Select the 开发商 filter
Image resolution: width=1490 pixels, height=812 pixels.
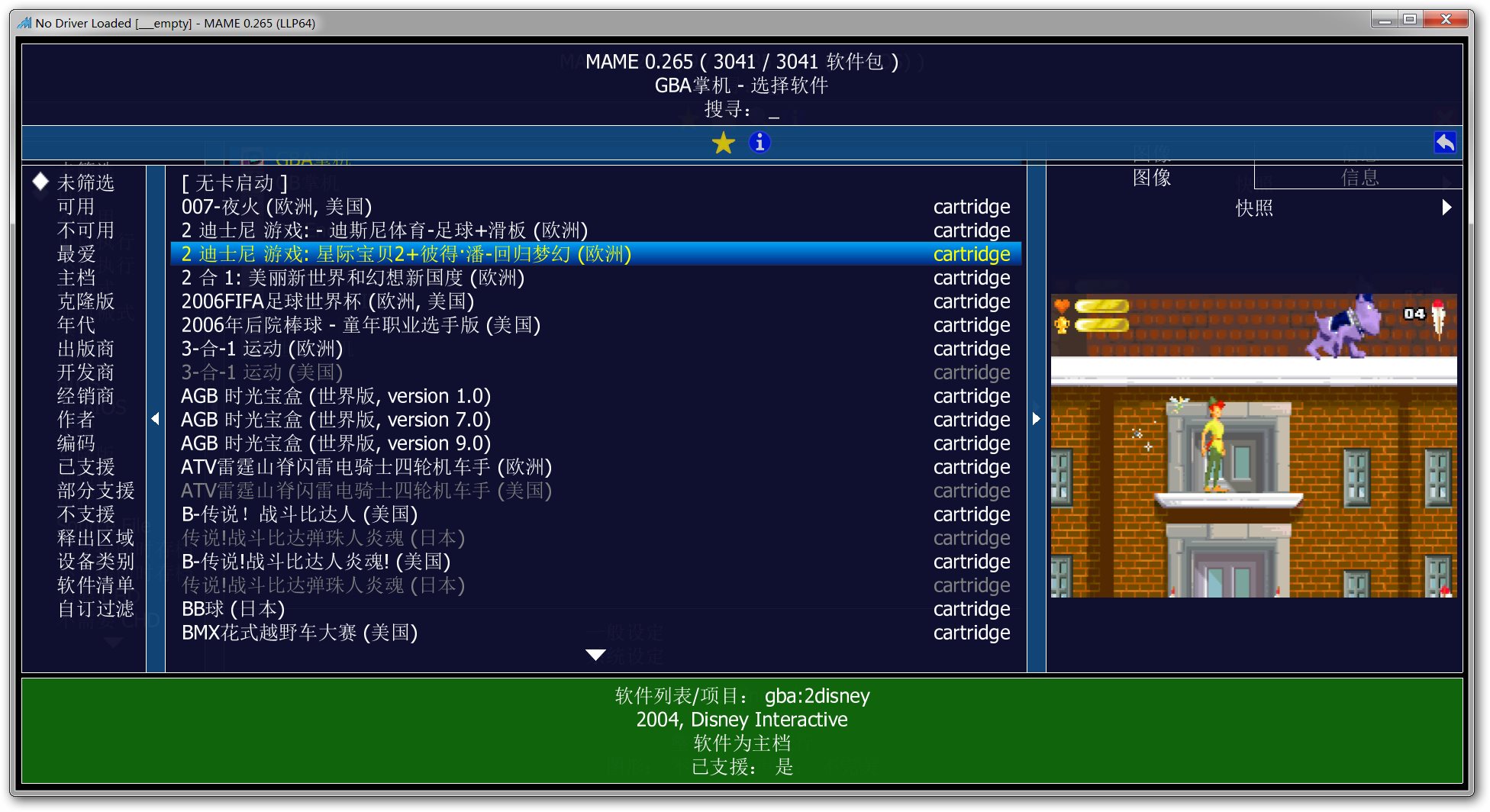85,372
